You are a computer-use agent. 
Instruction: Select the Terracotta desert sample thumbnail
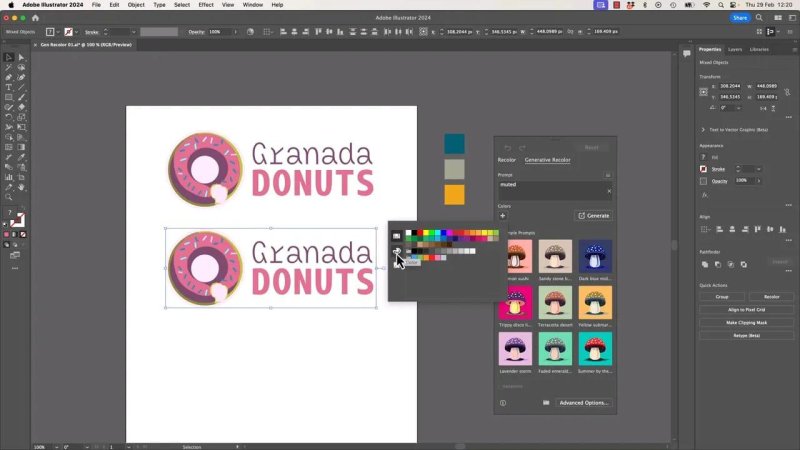tap(555, 303)
